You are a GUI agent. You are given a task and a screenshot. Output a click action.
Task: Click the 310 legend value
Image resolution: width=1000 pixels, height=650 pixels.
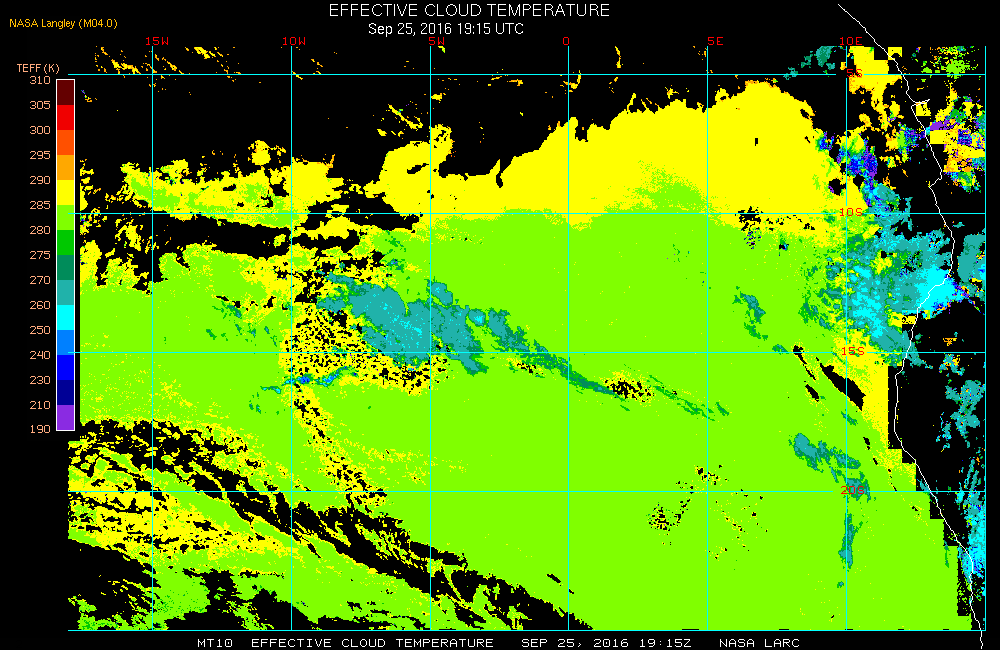40,80
